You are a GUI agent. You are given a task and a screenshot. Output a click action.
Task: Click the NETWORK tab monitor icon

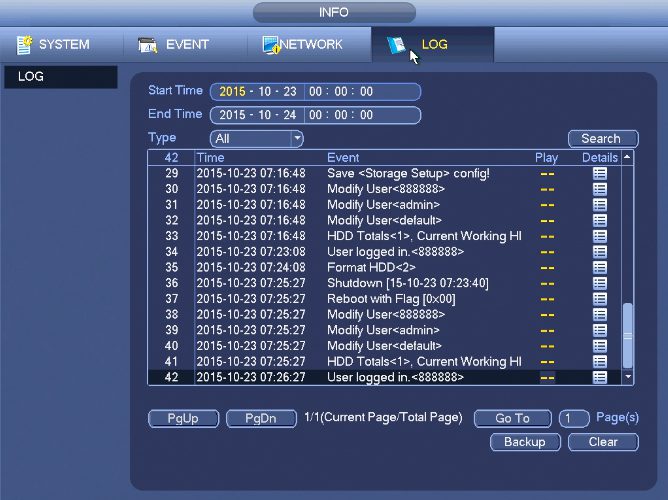point(271,45)
